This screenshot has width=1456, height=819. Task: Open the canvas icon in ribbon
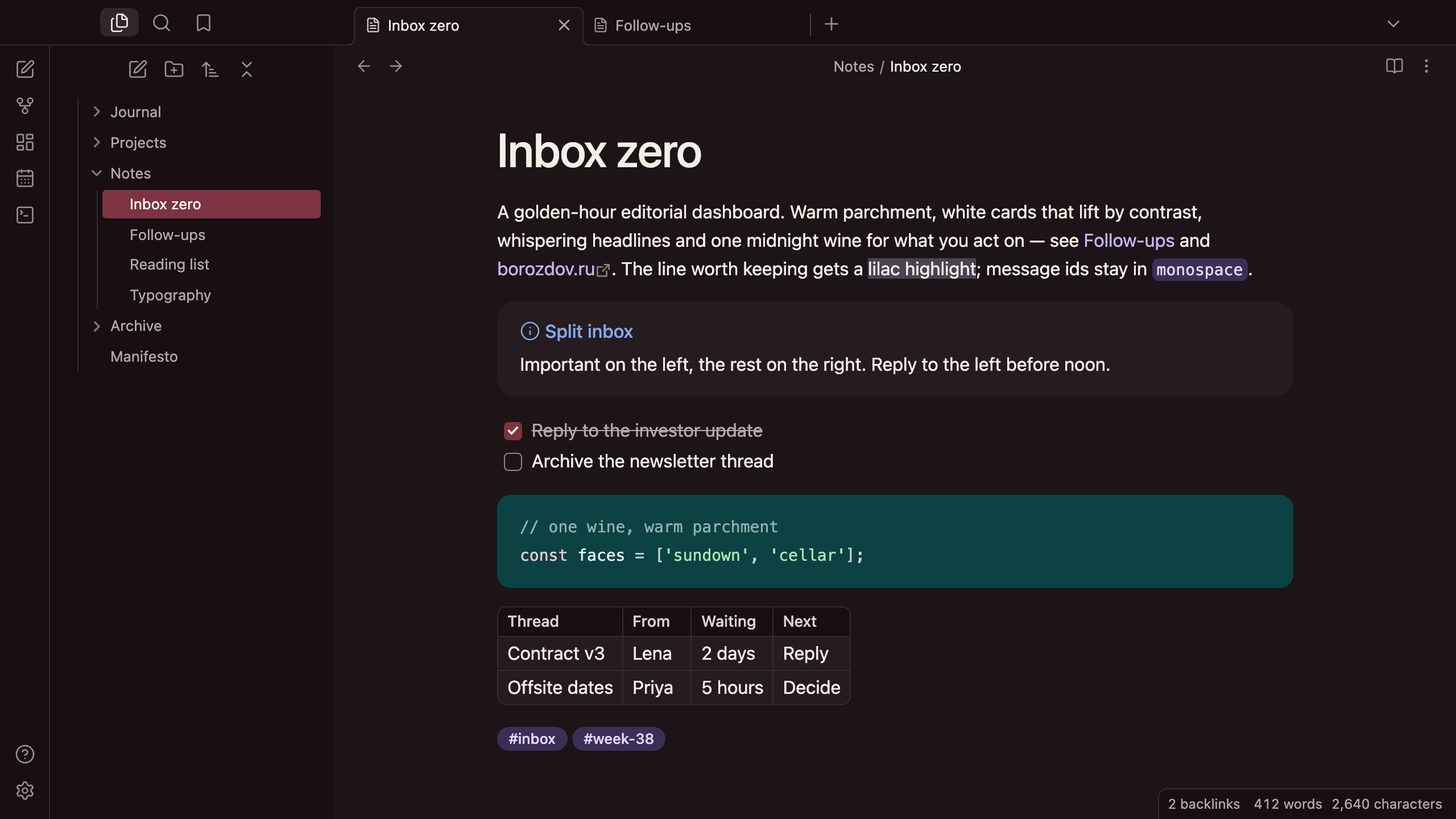click(25, 142)
